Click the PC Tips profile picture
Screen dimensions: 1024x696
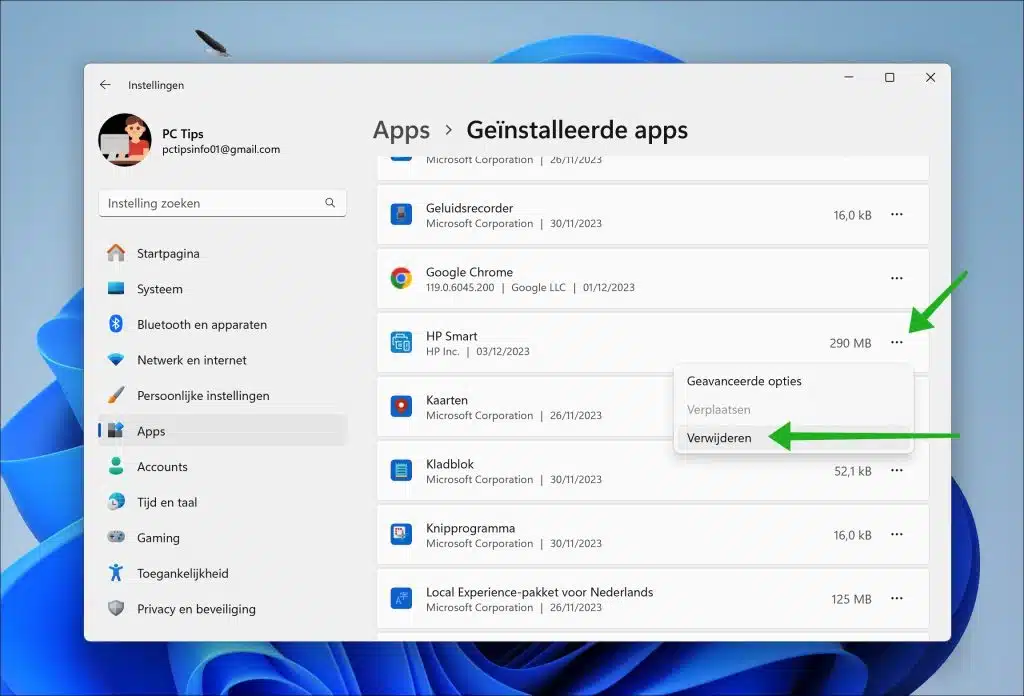tap(124, 139)
